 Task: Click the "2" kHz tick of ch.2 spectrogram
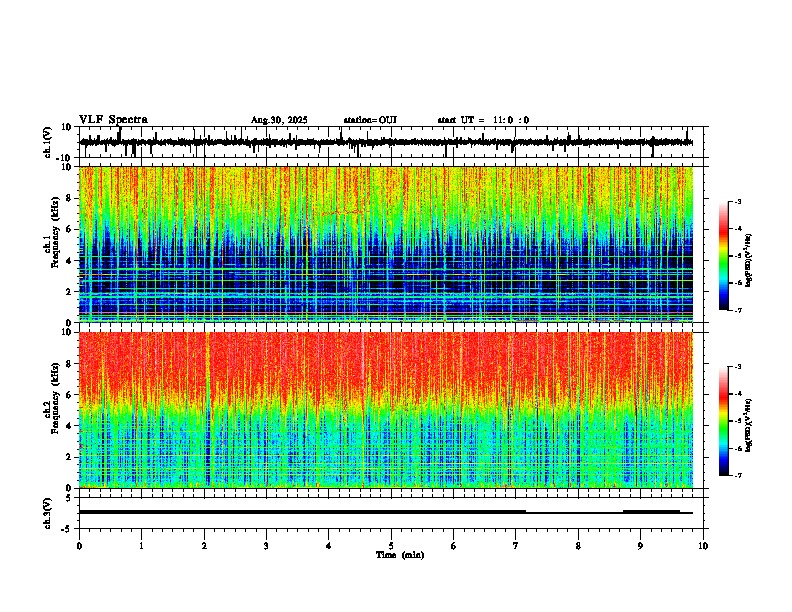click(x=69, y=457)
